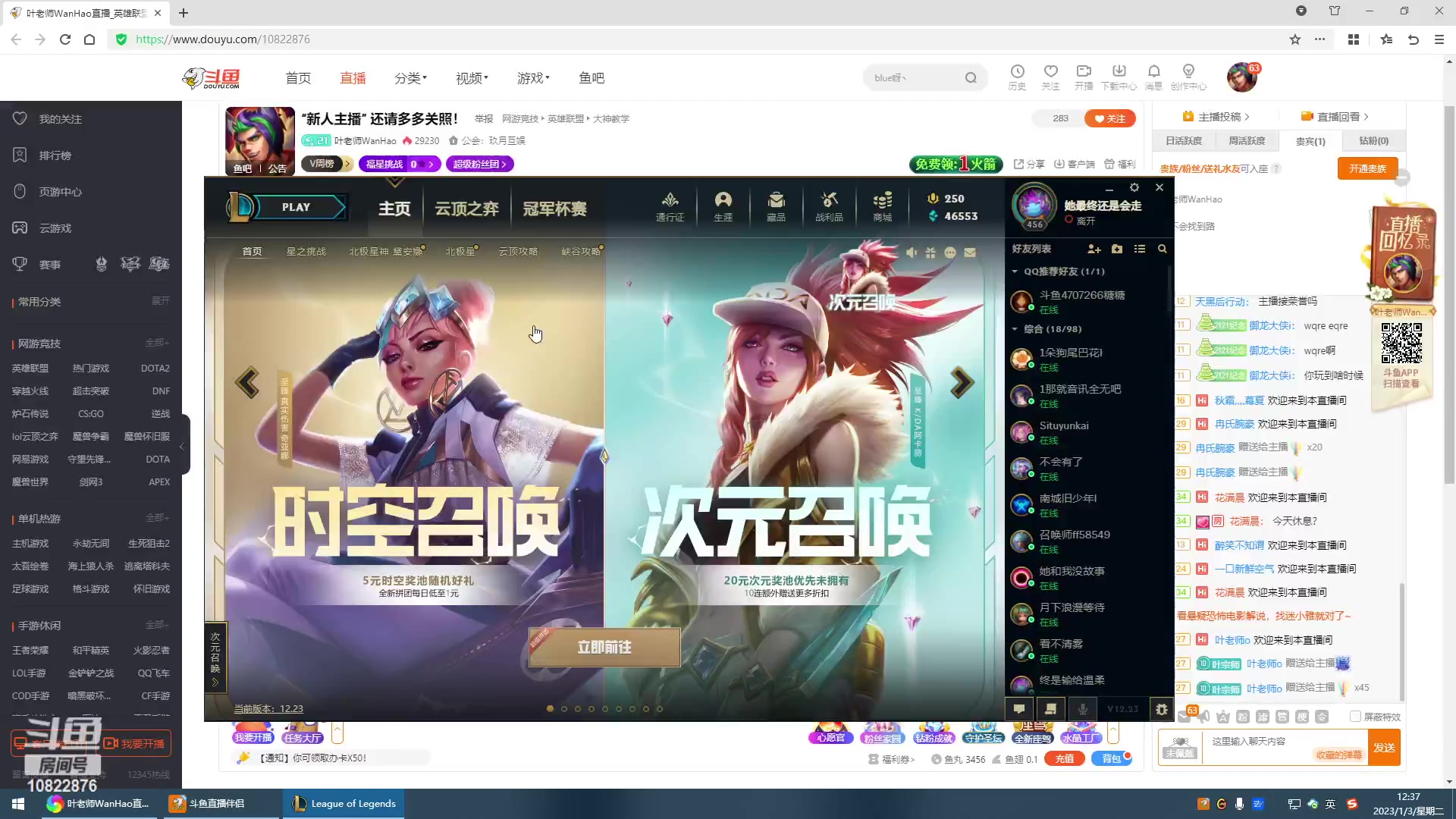Viewport: 1456px width, 819px height.
Task: Click the orange 关注 follow button
Action: pyautogui.click(x=1110, y=118)
